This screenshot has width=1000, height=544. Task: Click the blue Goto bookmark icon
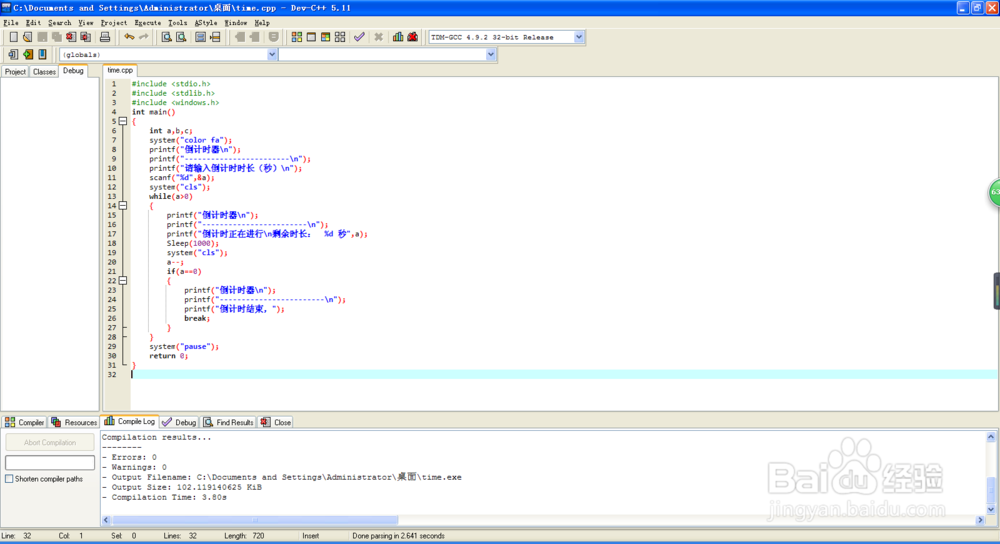pyautogui.click(x=42, y=54)
